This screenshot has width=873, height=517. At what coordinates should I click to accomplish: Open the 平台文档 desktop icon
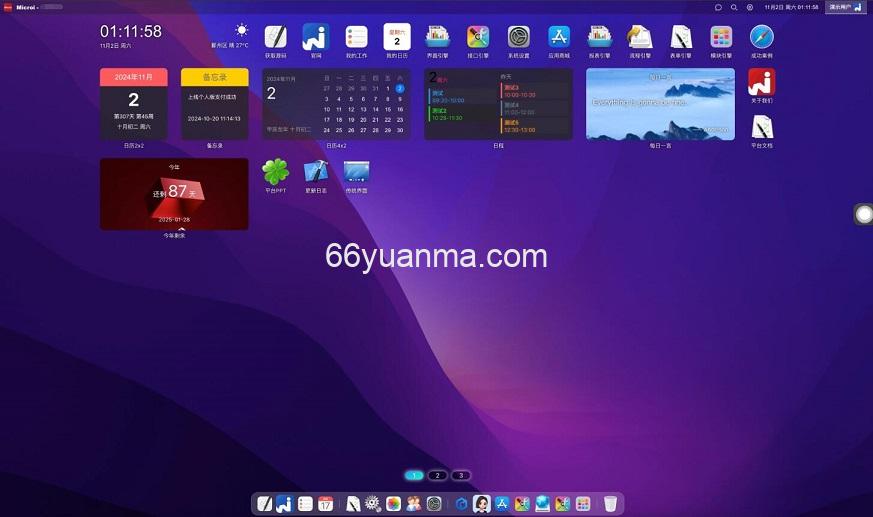point(762,127)
